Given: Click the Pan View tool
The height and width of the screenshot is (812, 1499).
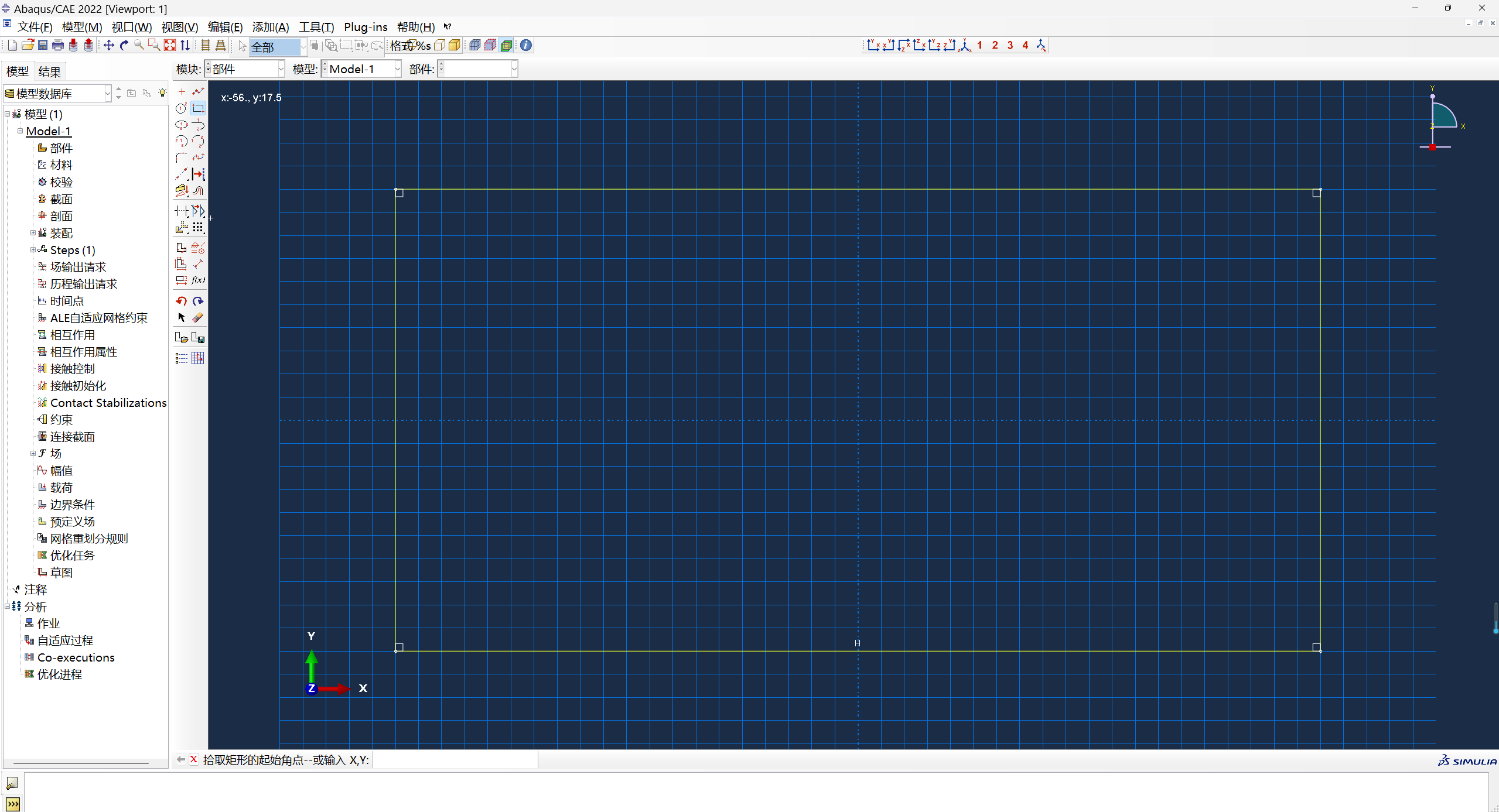Looking at the screenshot, I should pyautogui.click(x=109, y=45).
